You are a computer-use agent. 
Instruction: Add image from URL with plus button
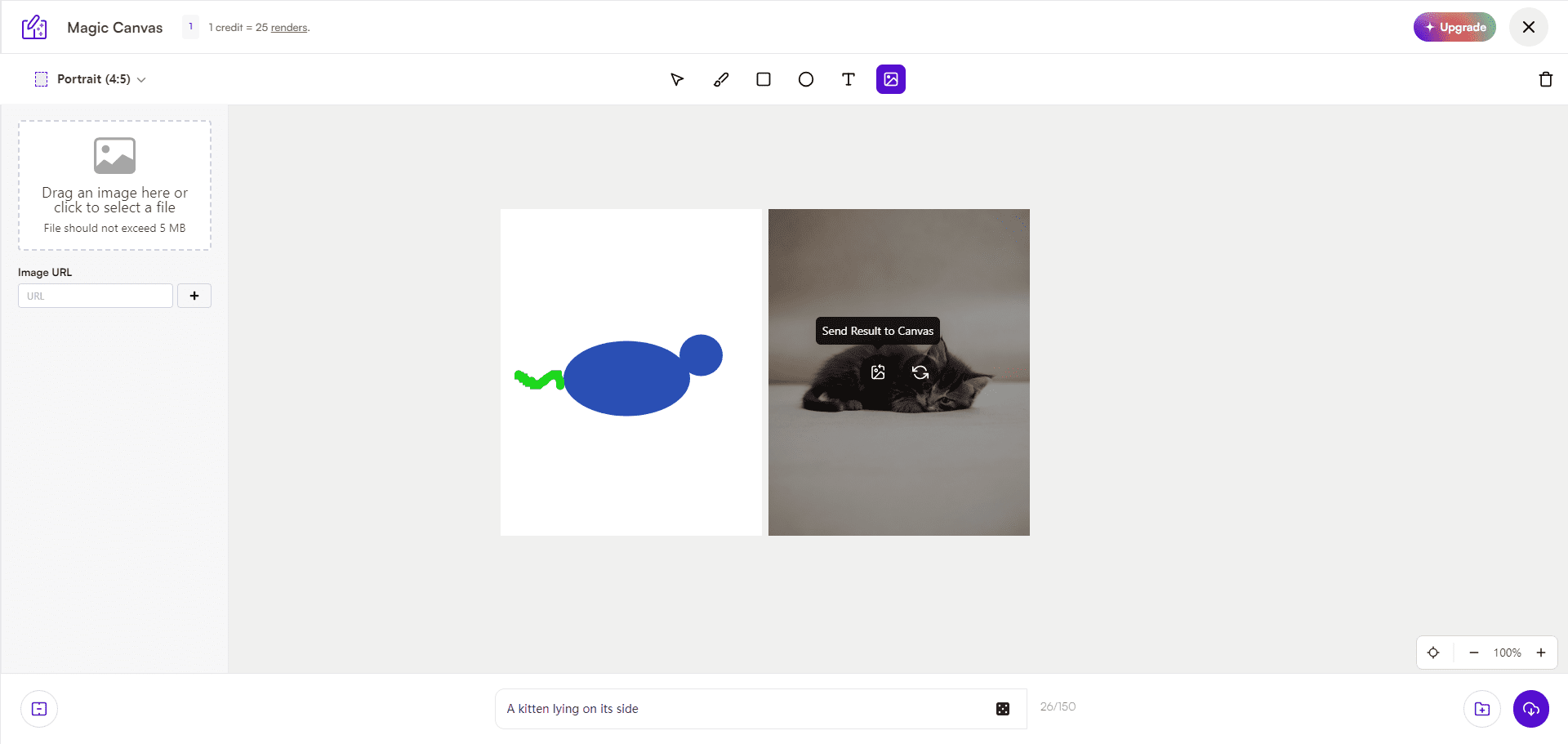[194, 296]
